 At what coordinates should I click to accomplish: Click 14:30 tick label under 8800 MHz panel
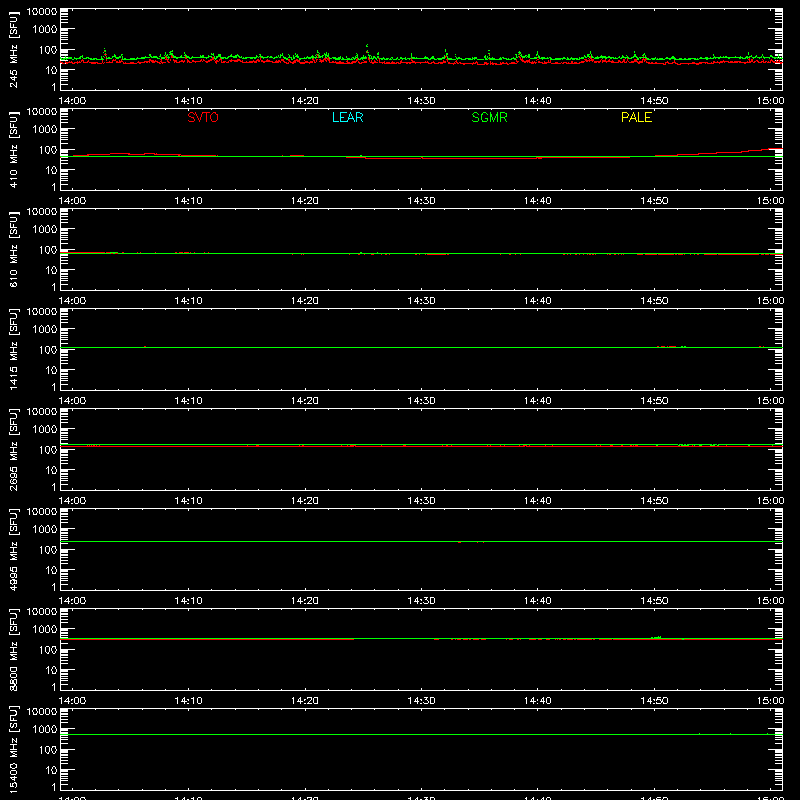tap(421, 701)
